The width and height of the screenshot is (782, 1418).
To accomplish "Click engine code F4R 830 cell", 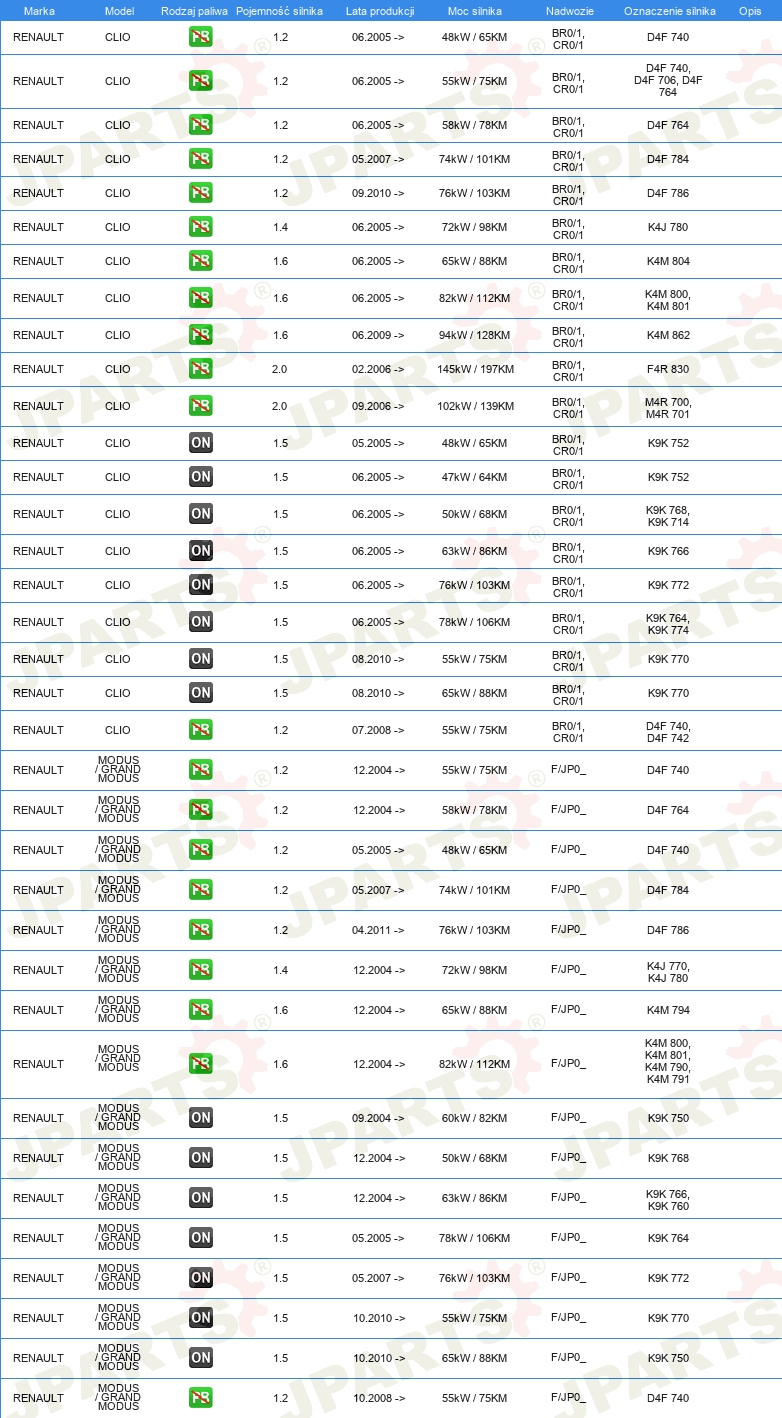I will [668, 369].
